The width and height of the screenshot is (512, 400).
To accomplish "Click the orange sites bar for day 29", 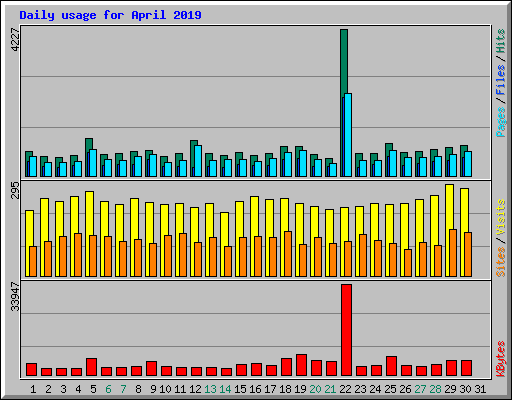I will (x=453, y=253).
